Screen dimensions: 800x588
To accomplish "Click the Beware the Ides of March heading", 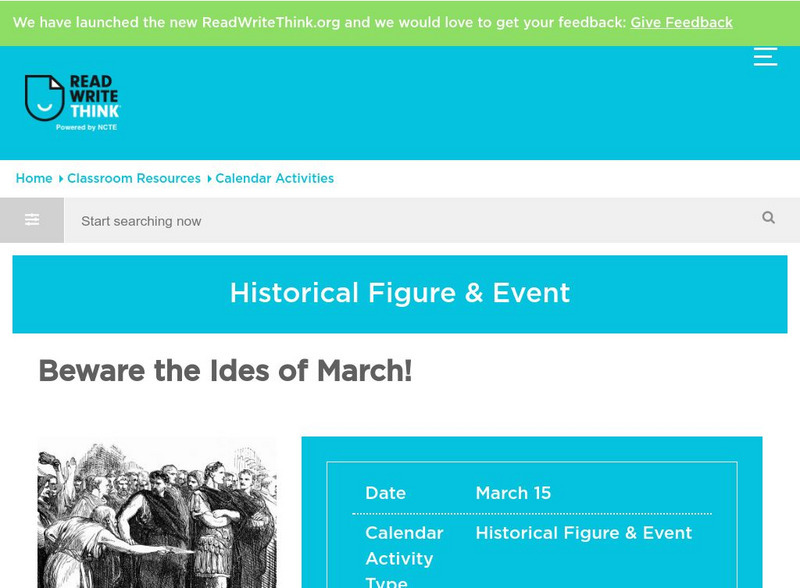I will (225, 371).
